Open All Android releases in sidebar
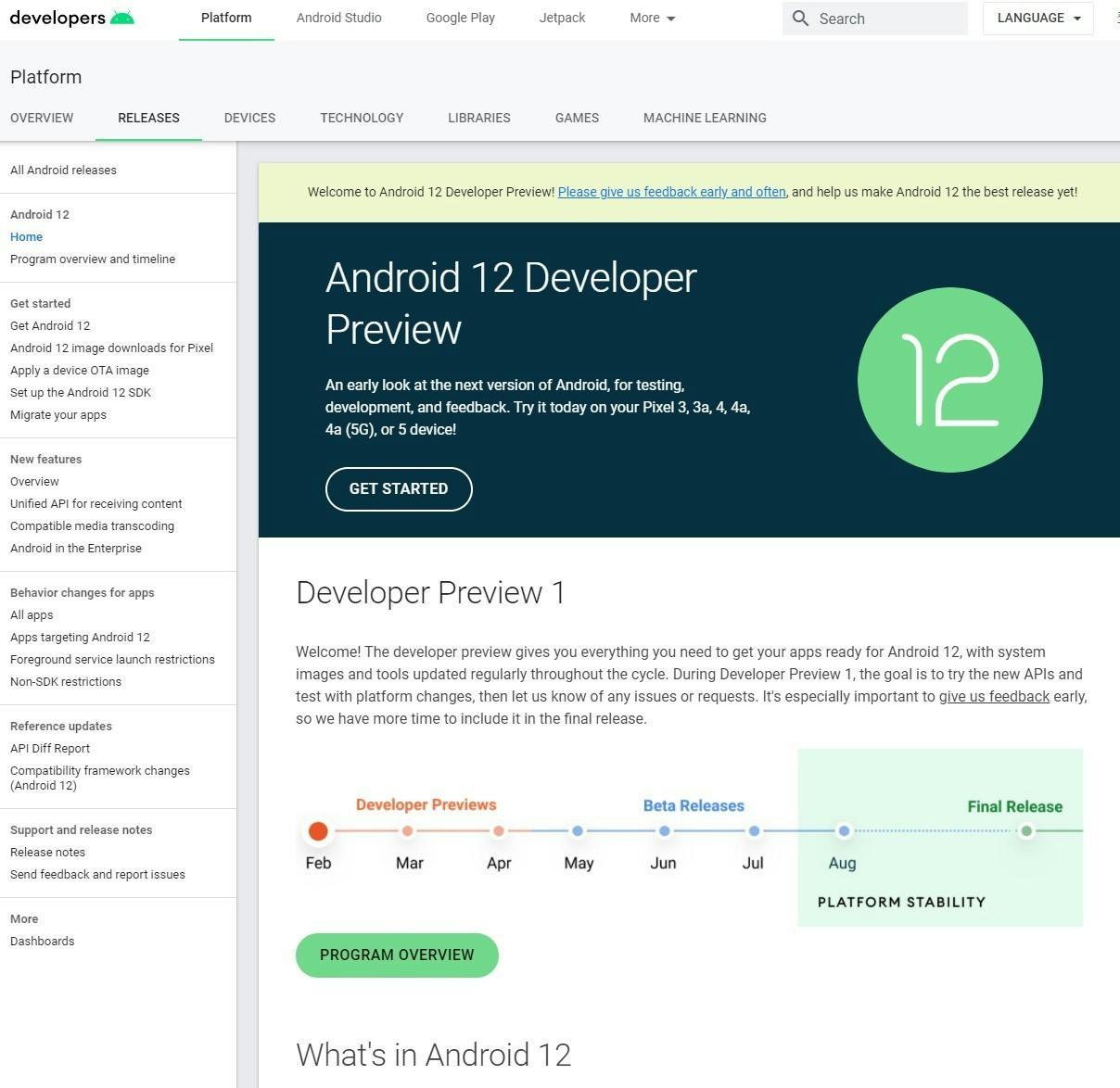The height and width of the screenshot is (1088, 1120). click(x=63, y=171)
